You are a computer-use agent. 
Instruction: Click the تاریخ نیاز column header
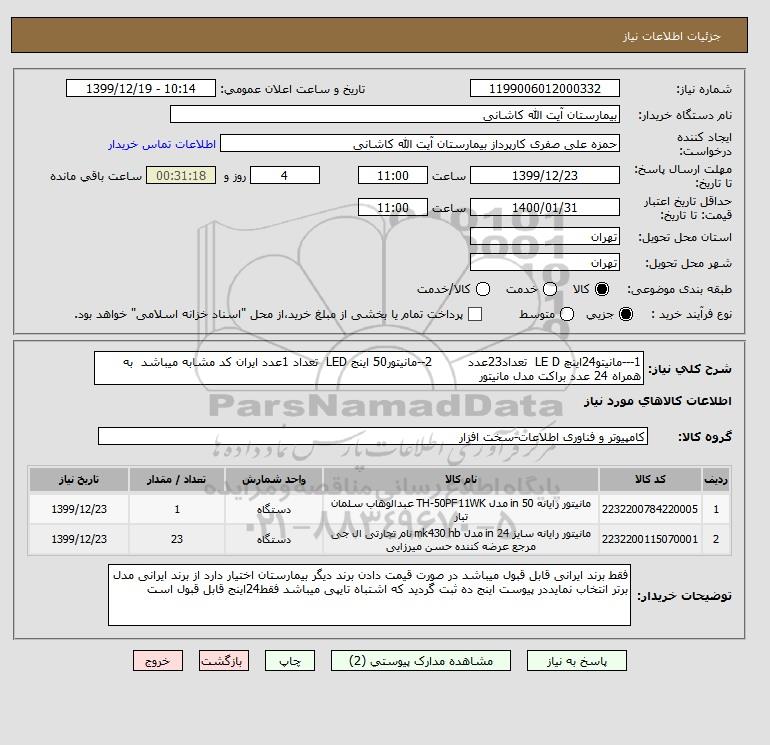[79, 479]
